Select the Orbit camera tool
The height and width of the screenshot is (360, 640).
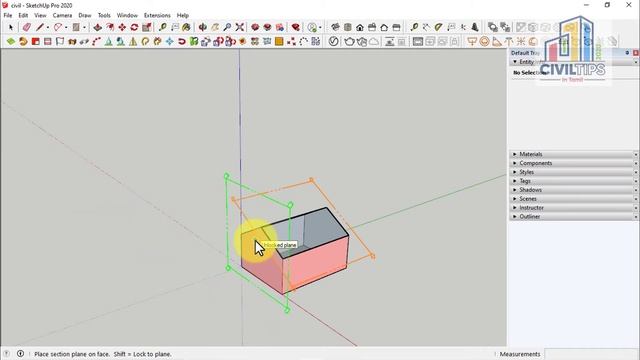click(x=202, y=27)
